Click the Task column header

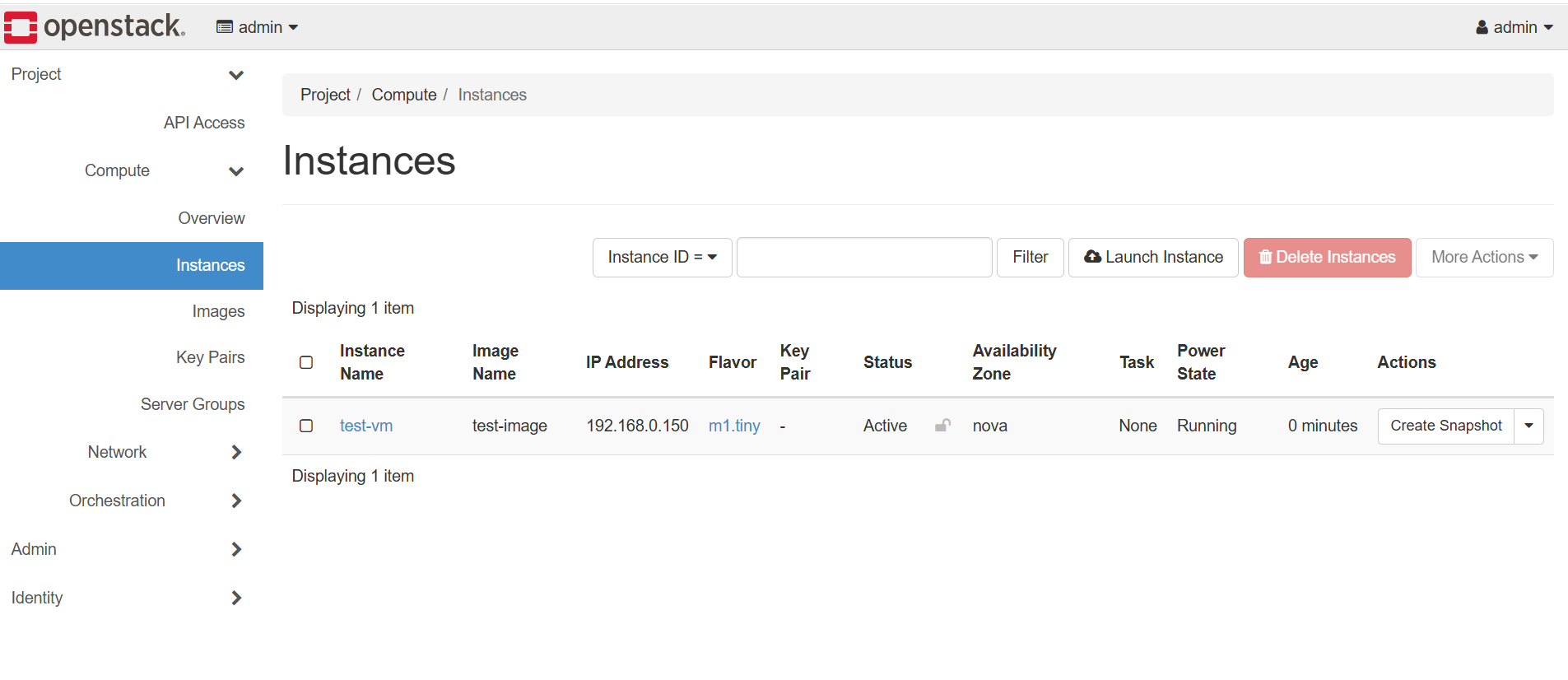coord(1137,362)
